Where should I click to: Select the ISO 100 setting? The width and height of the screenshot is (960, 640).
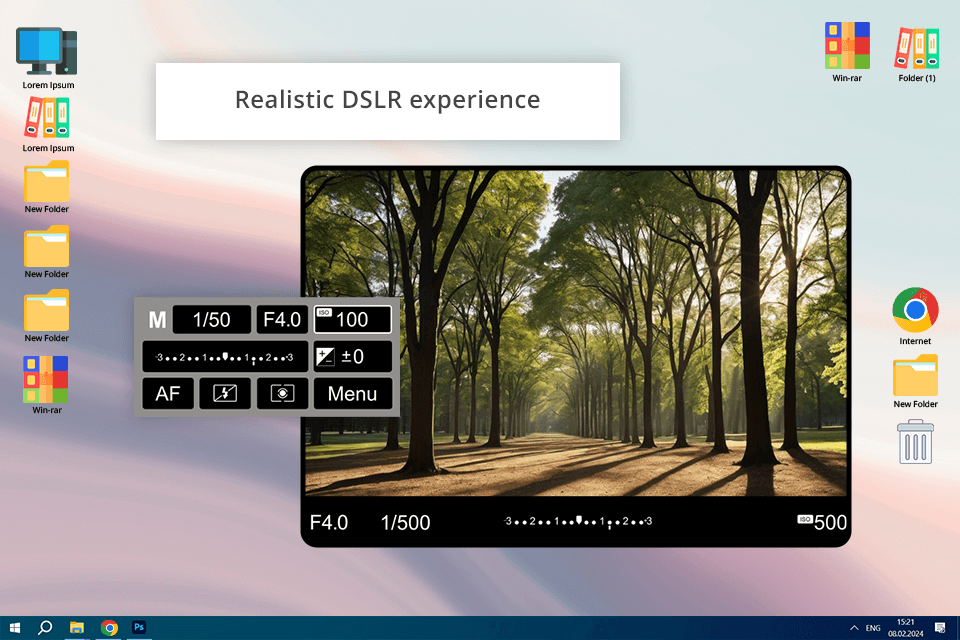[x=353, y=320]
